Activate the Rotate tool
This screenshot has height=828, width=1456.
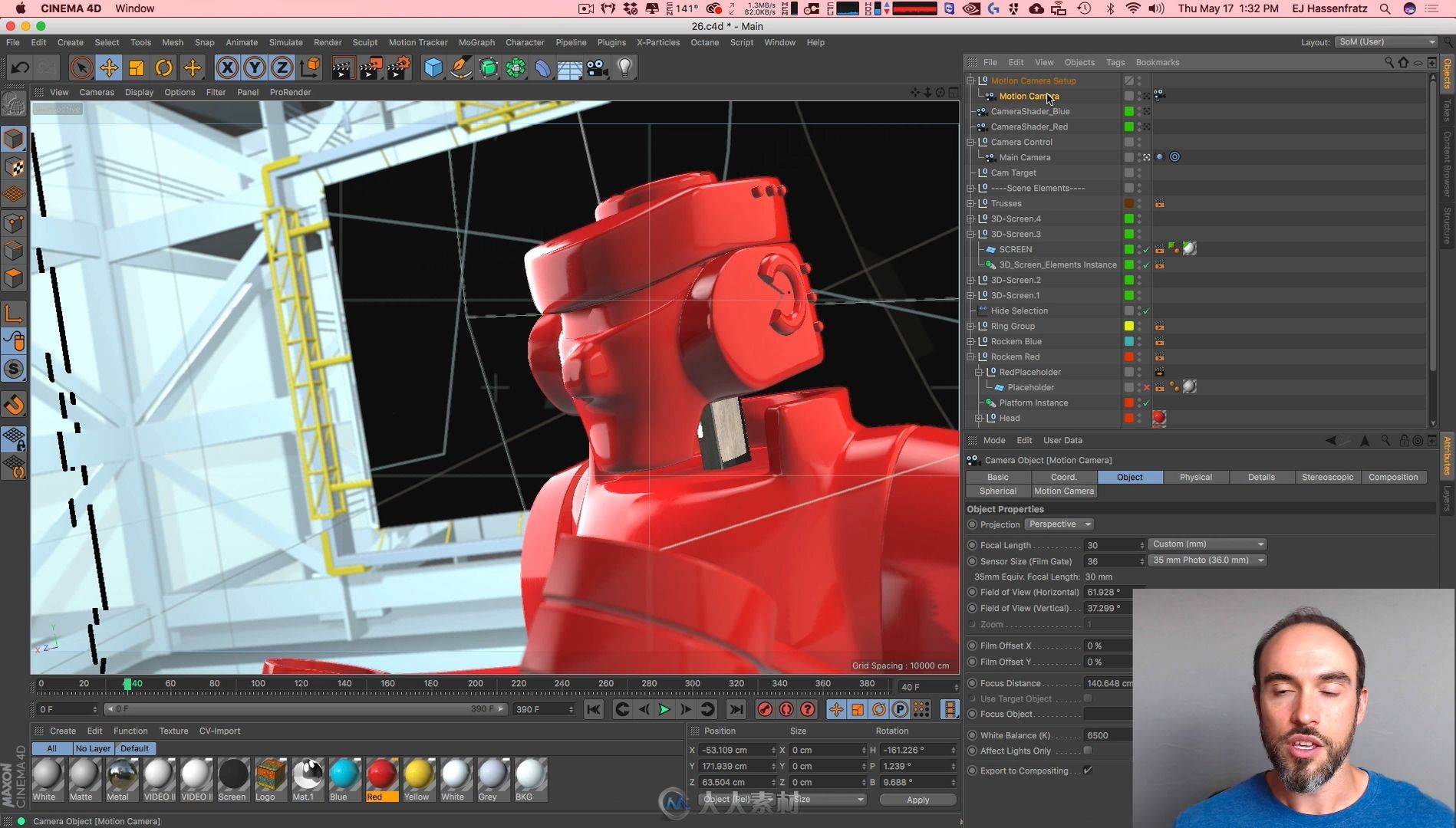click(x=164, y=67)
